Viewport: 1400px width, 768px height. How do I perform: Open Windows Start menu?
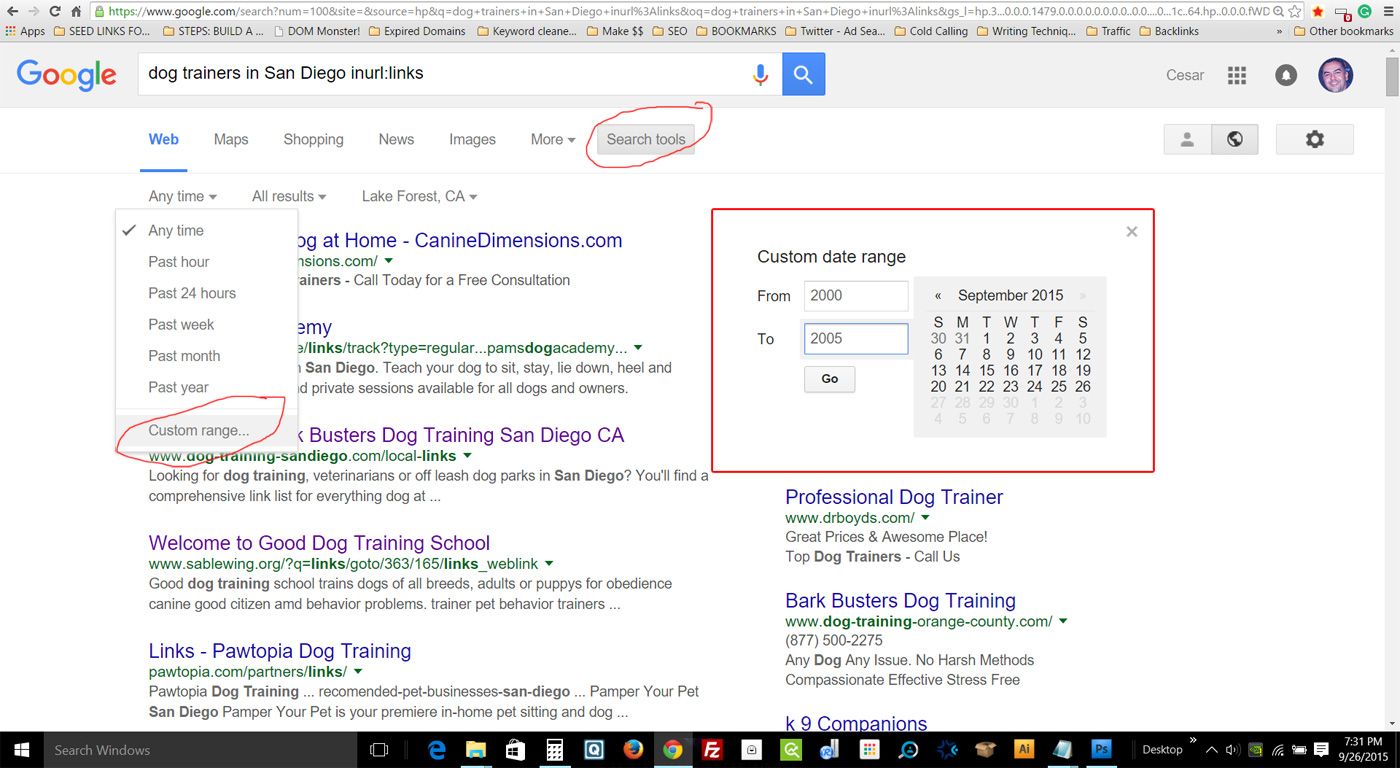pos(21,749)
